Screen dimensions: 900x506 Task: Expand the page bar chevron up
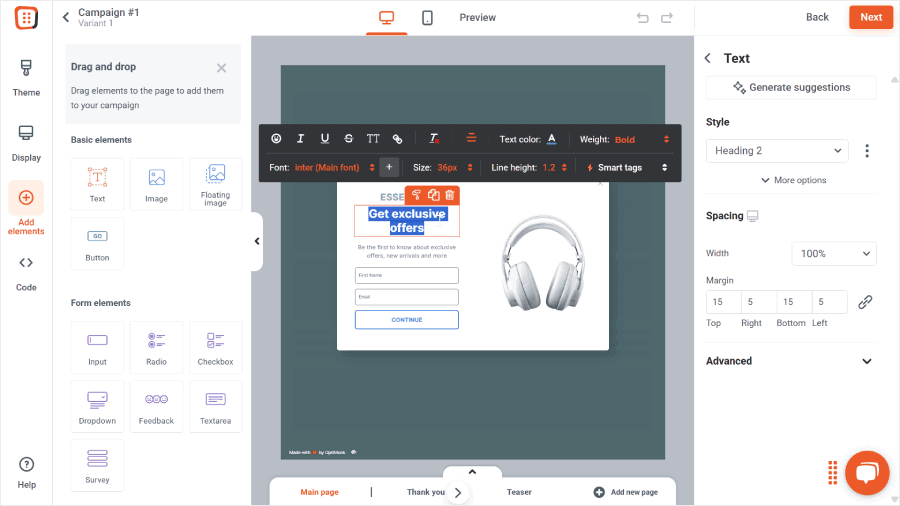[472, 472]
